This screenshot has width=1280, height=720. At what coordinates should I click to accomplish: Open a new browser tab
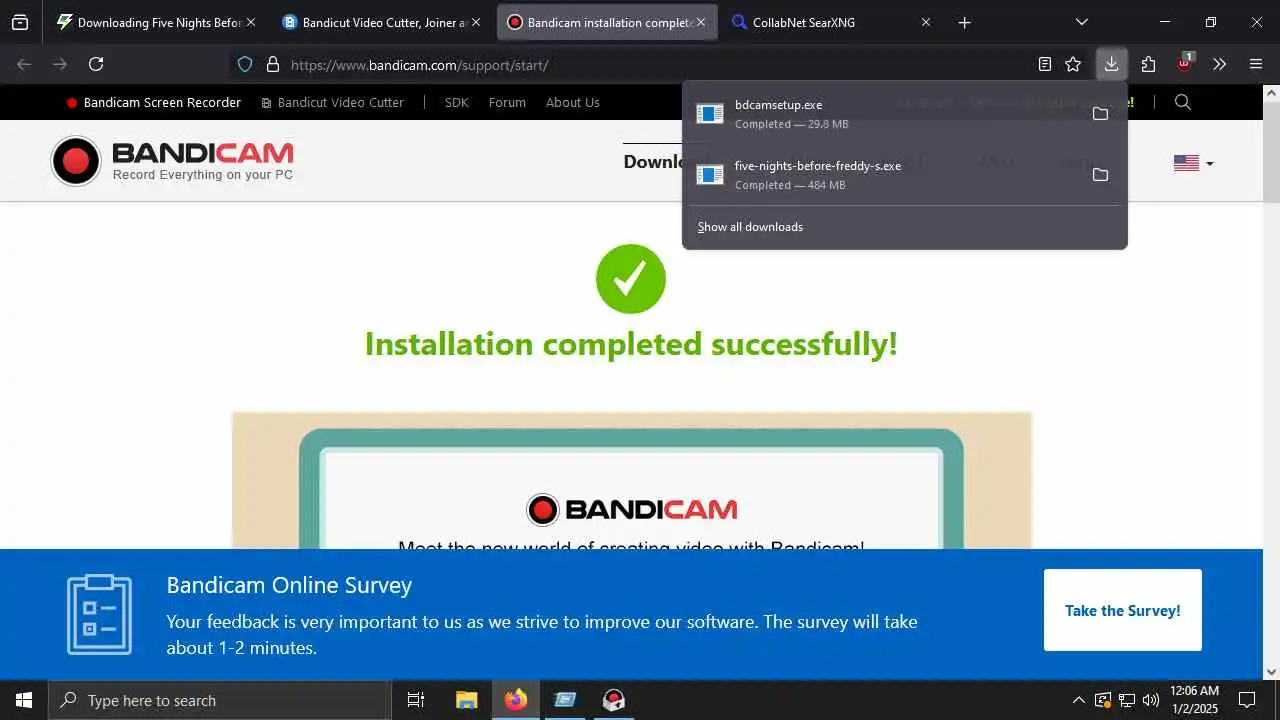[x=964, y=22]
